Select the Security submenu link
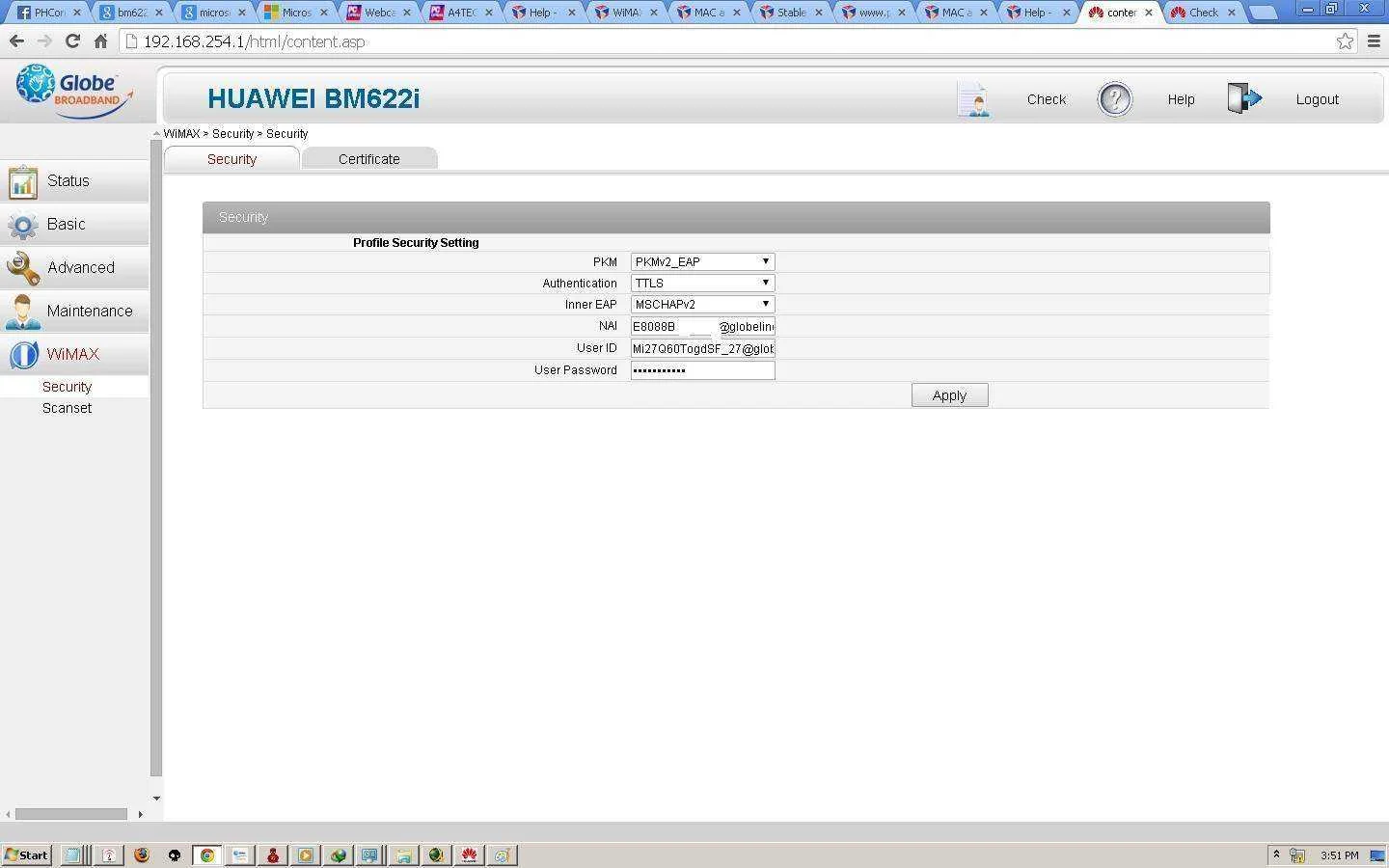1389x868 pixels. (x=67, y=387)
